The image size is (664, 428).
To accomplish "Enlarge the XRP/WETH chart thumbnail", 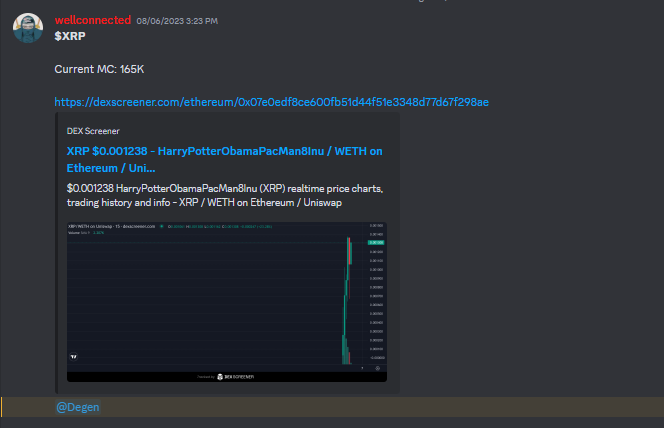I will (x=227, y=302).
